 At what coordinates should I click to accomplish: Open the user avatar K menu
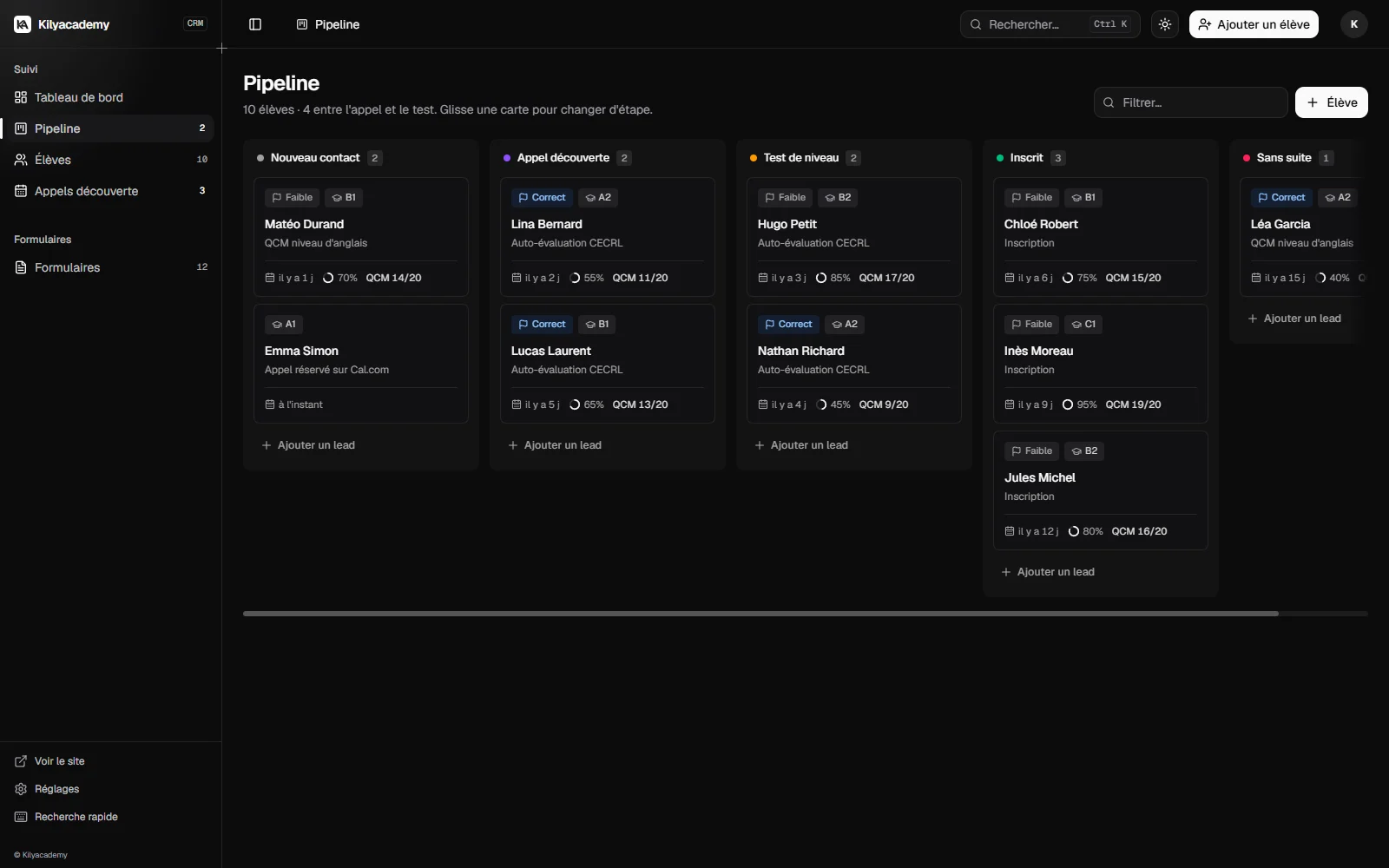[x=1354, y=24]
